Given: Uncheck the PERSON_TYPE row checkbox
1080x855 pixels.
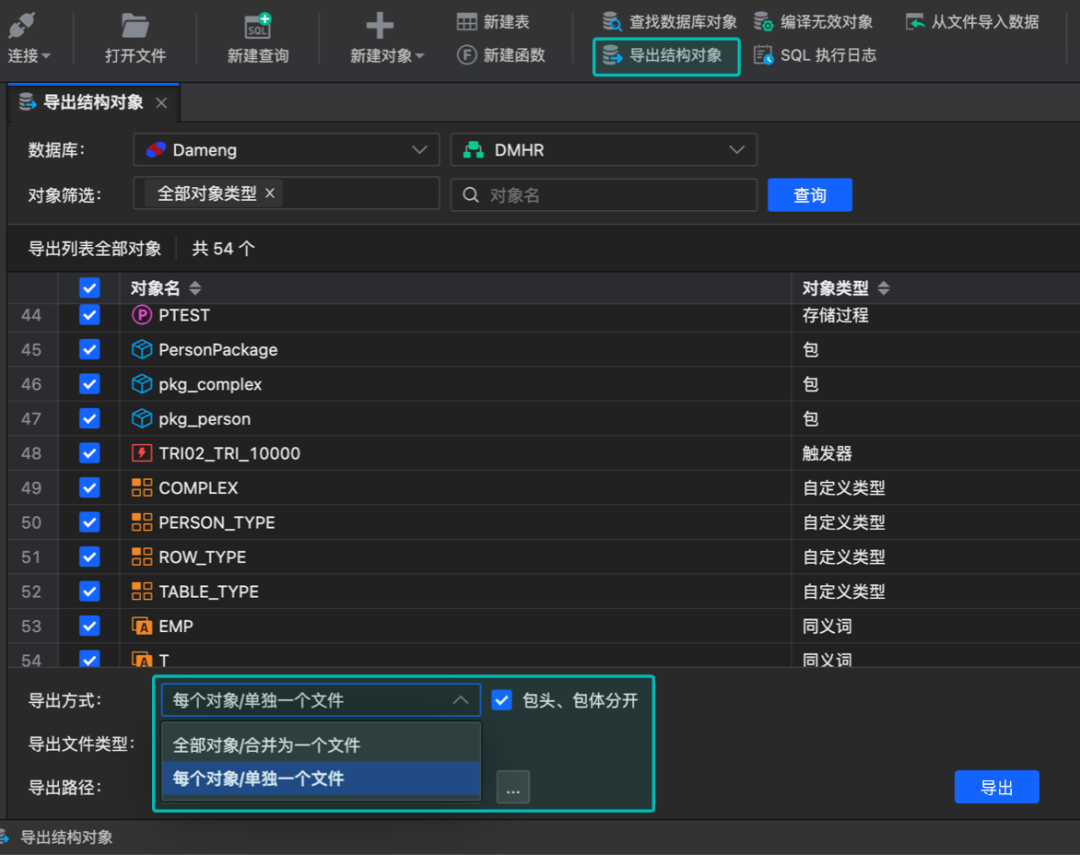Looking at the screenshot, I should pyautogui.click(x=90, y=522).
